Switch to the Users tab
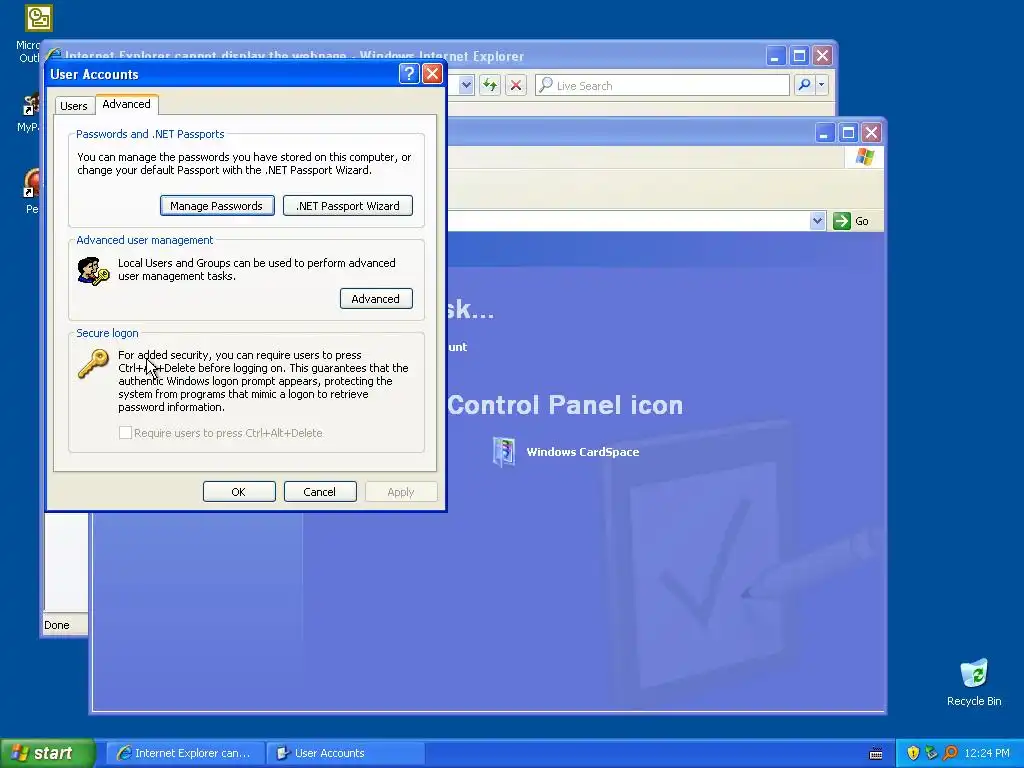1024x768 pixels. [74, 106]
